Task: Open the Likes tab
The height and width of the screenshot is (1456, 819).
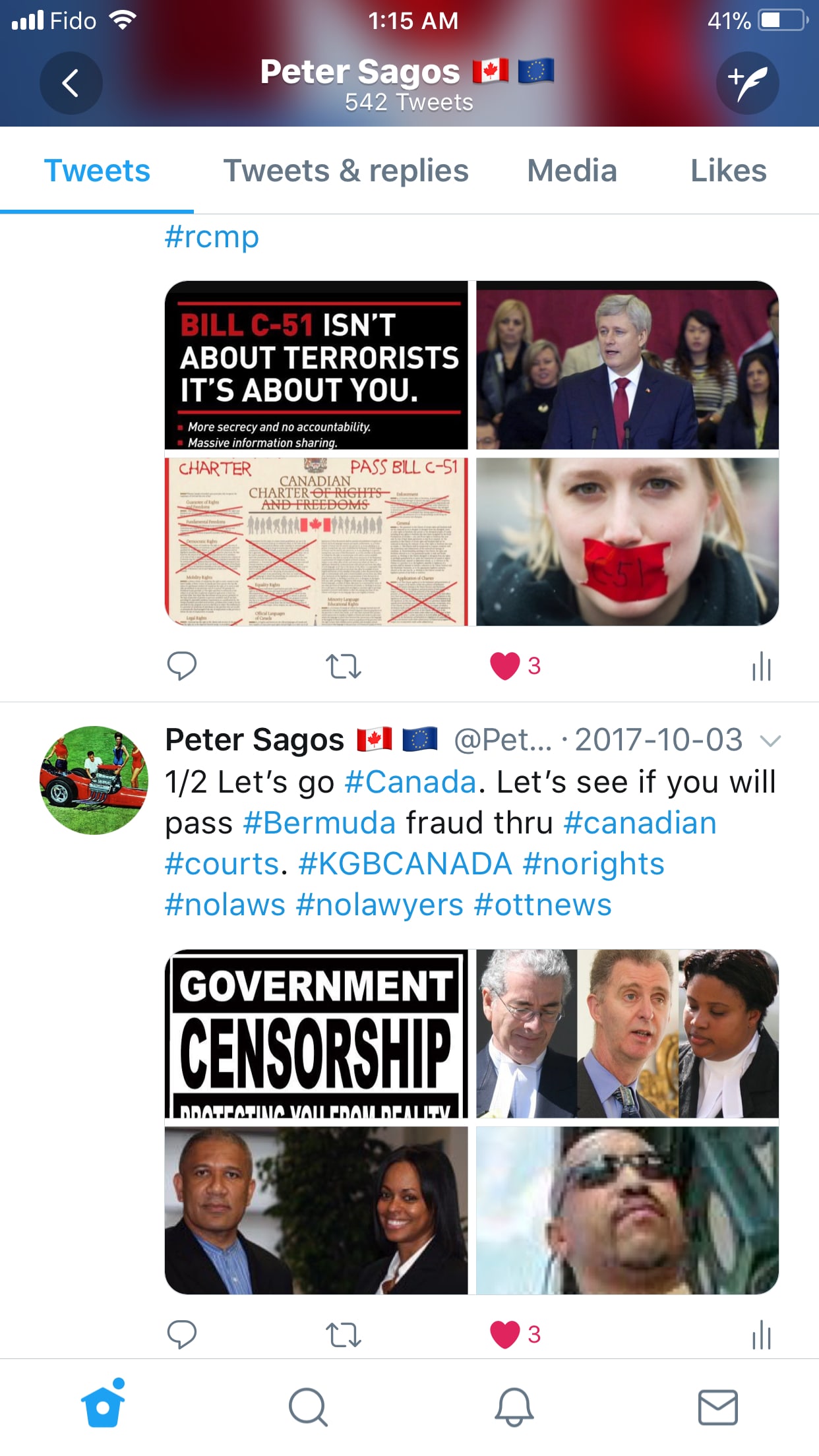Action: click(728, 171)
